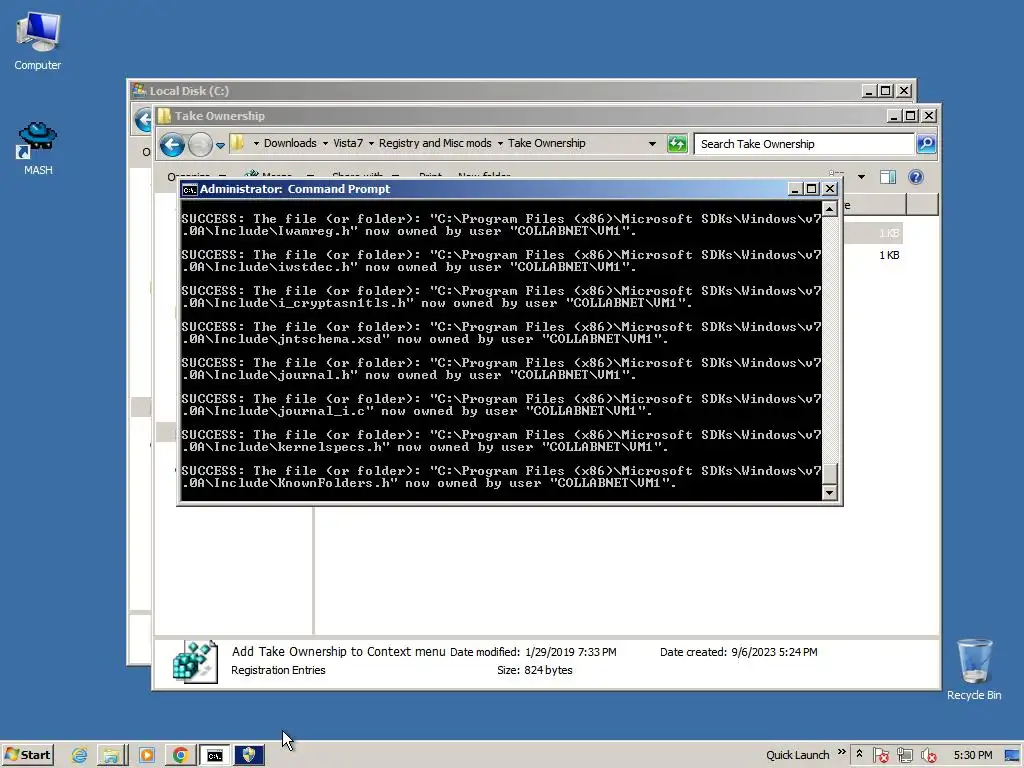Expand the arrow before Downloads breadcrumb

click(x=256, y=144)
